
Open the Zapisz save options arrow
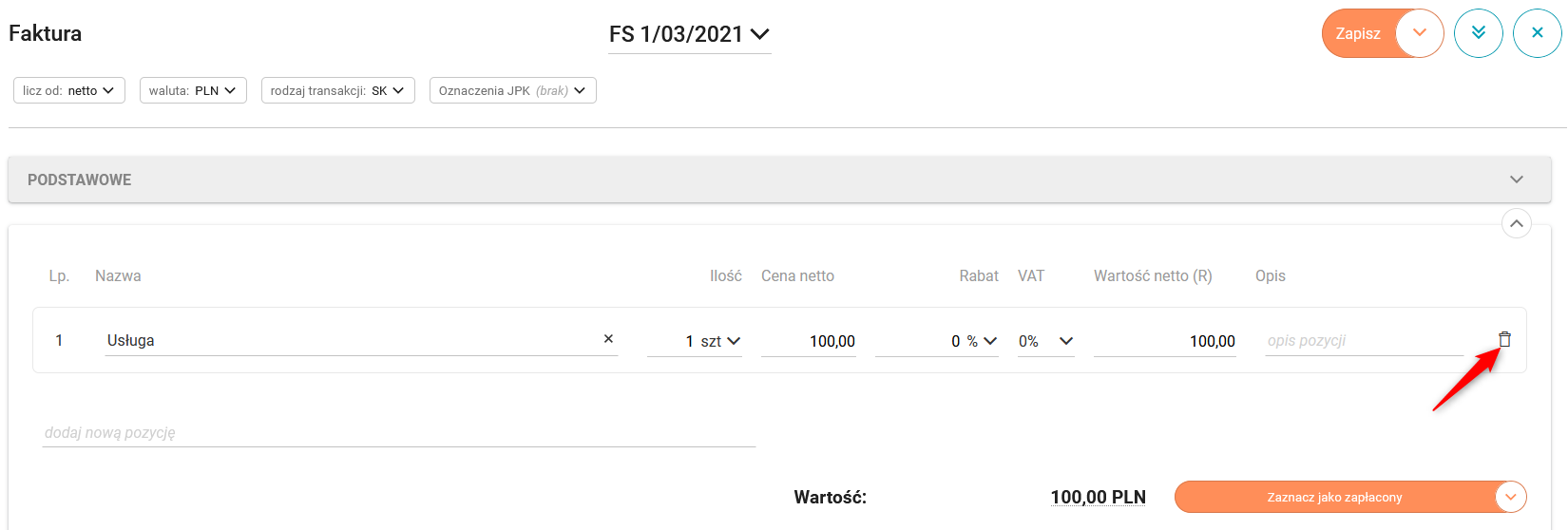pyautogui.click(x=1420, y=33)
